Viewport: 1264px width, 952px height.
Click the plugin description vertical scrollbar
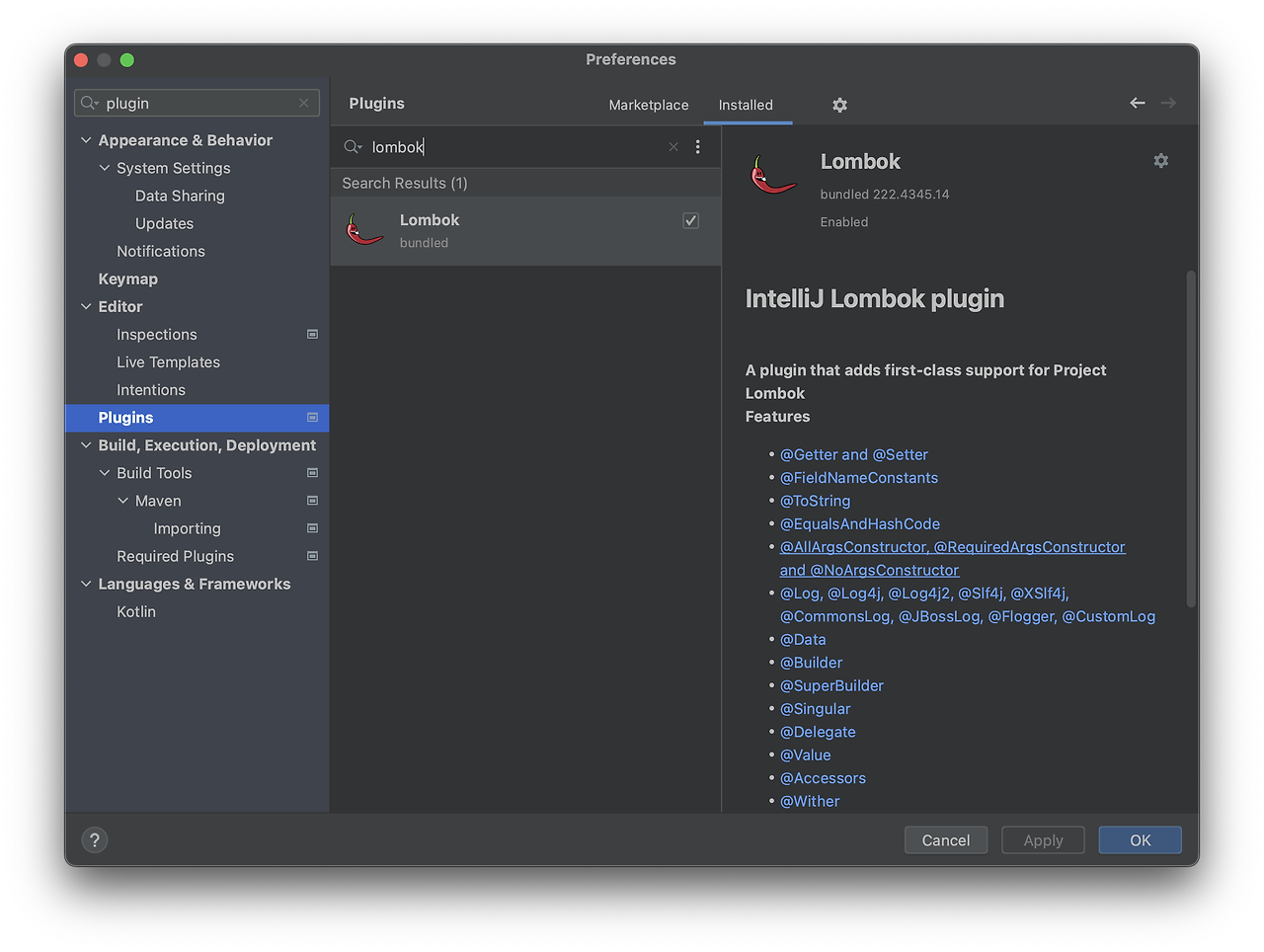(1191, 438)
